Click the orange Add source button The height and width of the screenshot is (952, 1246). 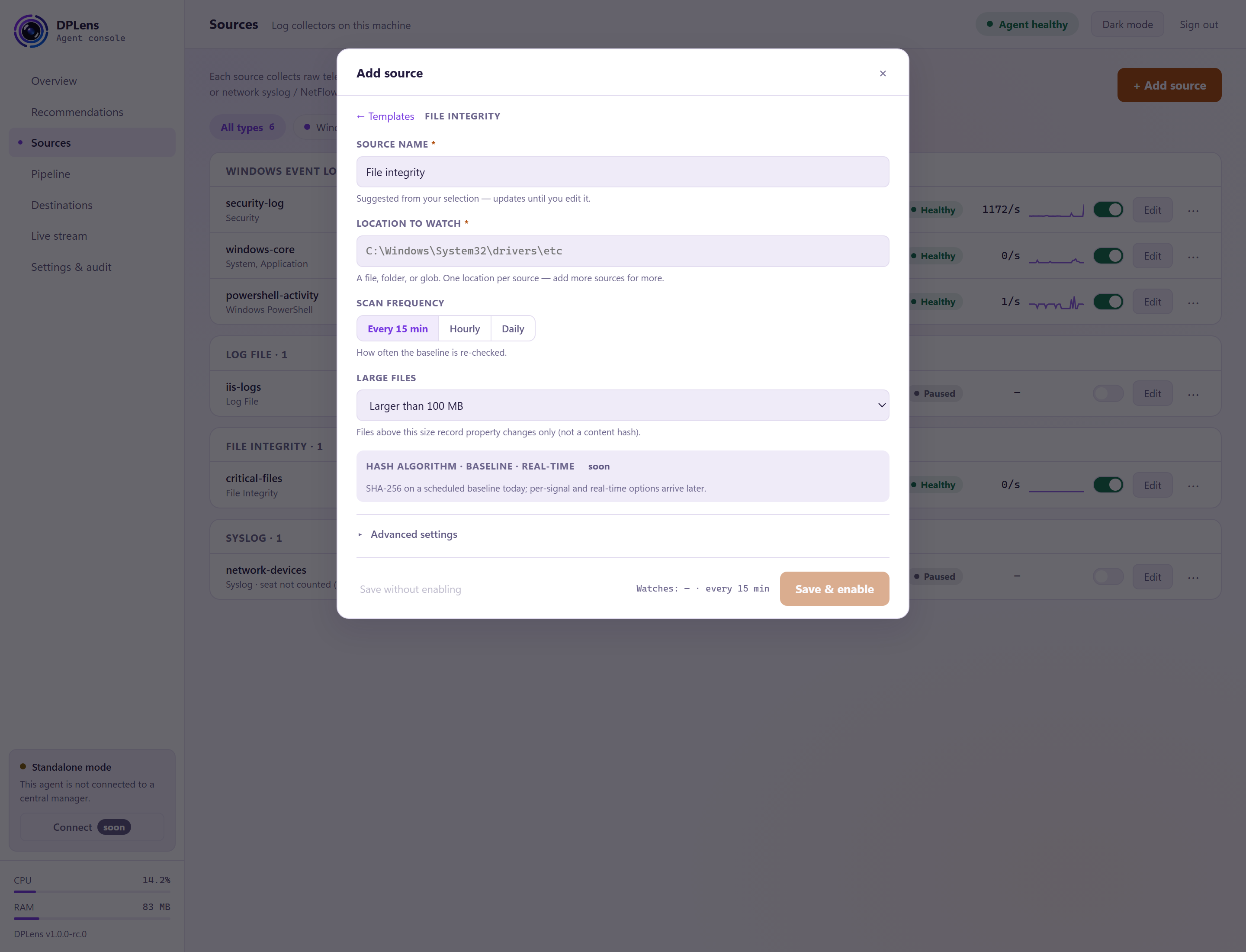pos(1169,85)
